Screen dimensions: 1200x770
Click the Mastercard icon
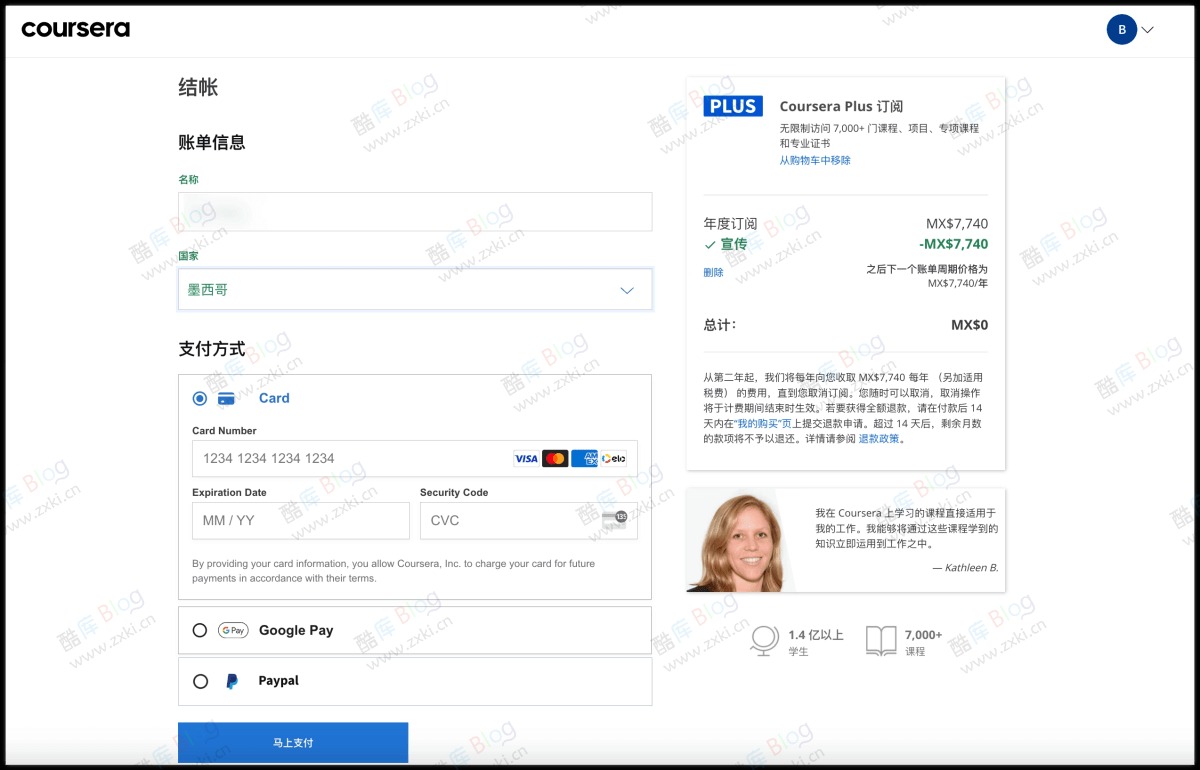(557, 458)
